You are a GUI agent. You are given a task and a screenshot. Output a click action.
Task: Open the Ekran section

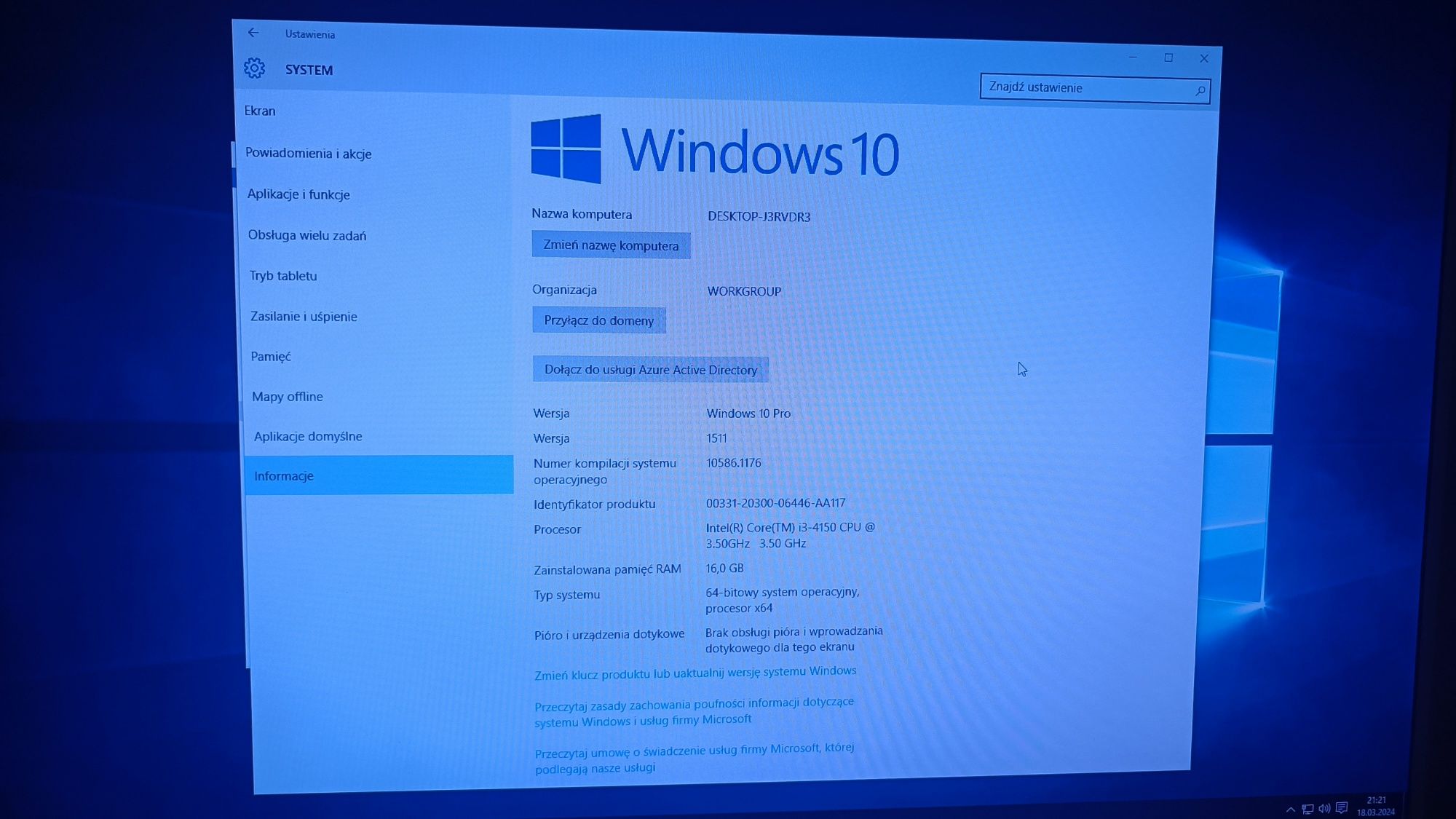click(259, 111)
